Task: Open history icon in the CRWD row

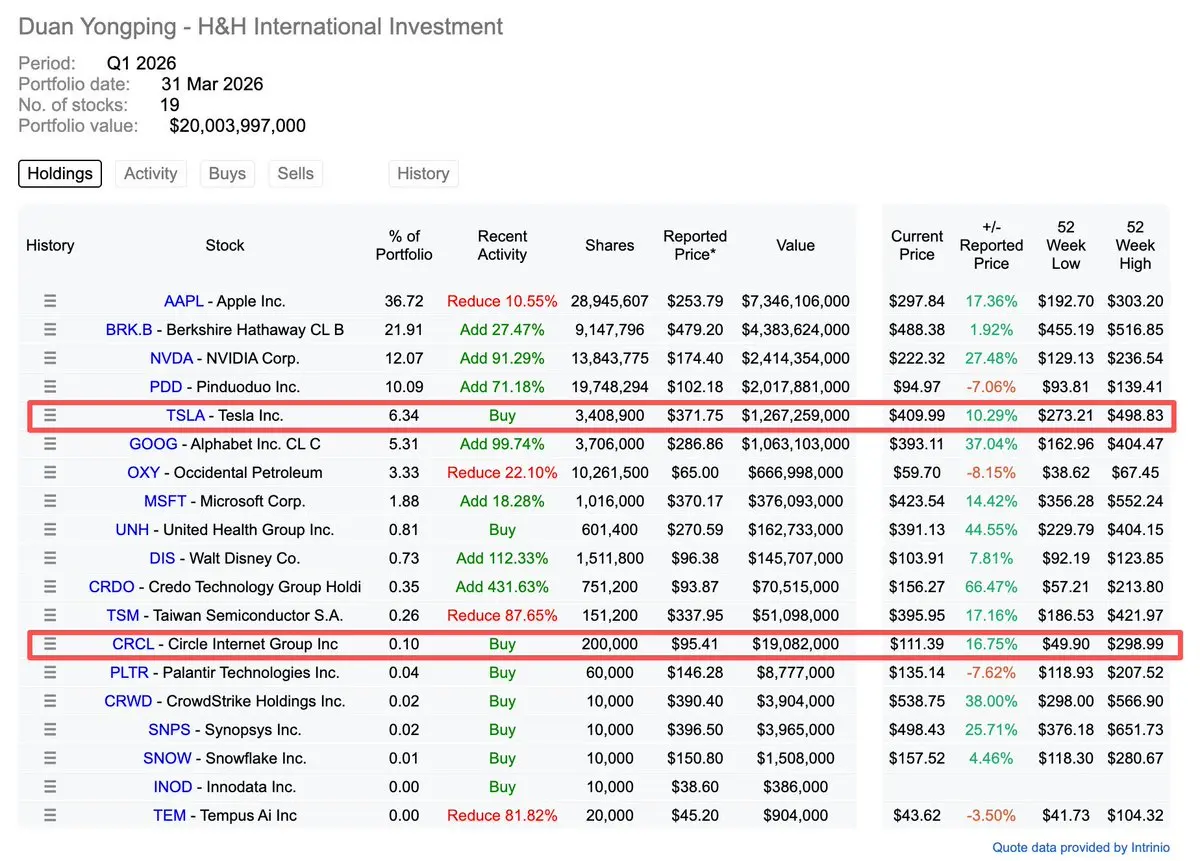Action: tap(50, 701)
